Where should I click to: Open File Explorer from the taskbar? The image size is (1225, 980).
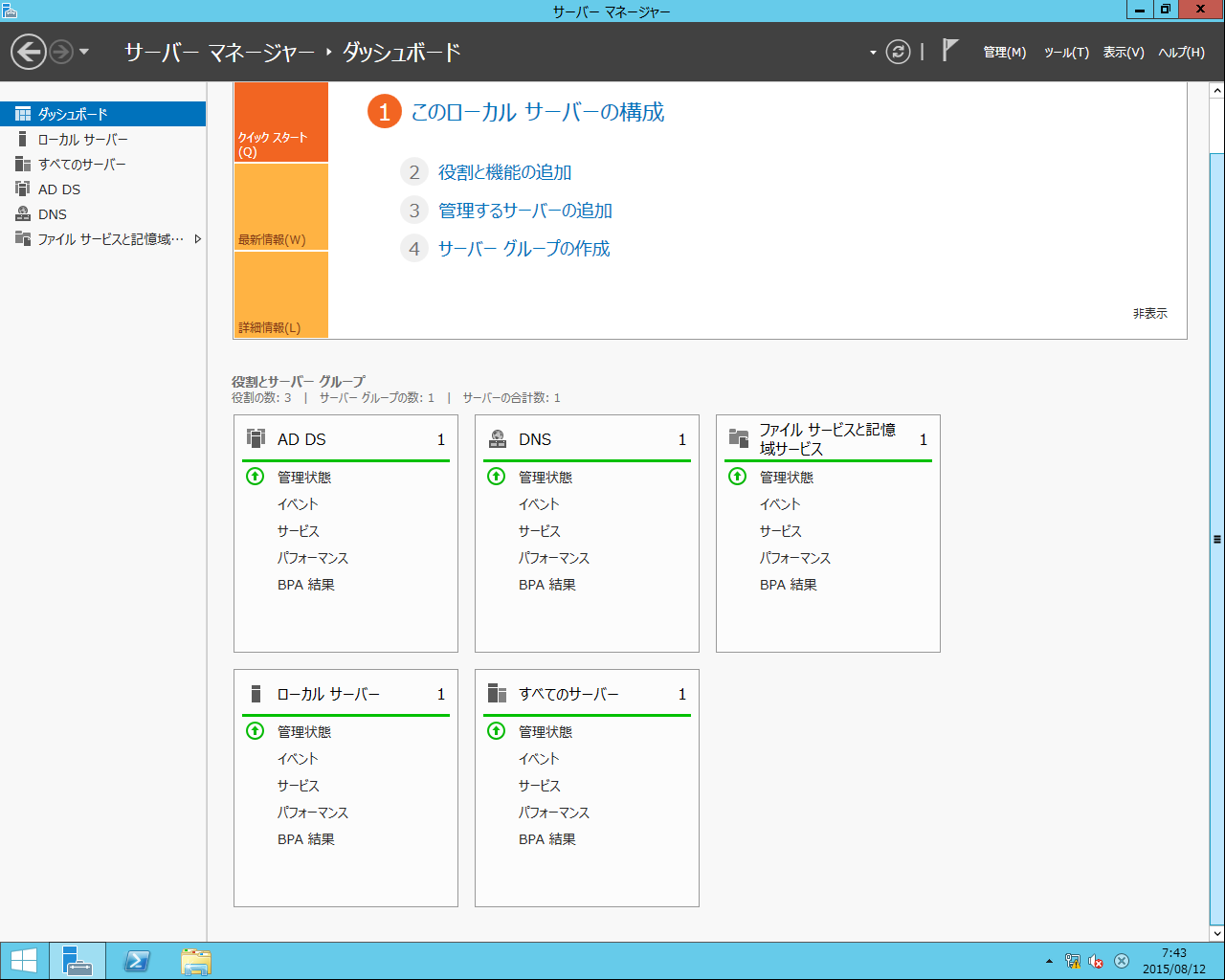[196, 961]
